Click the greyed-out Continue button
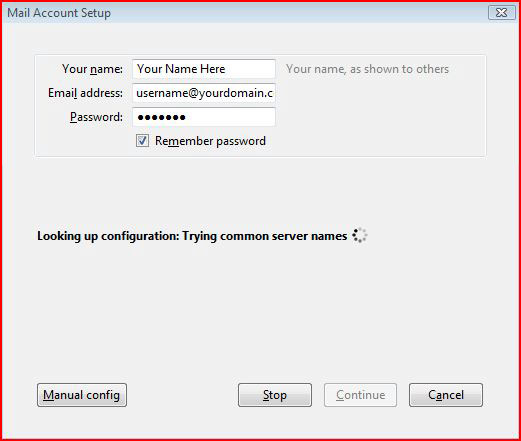521x441 pixels. (x=360, y=395)
